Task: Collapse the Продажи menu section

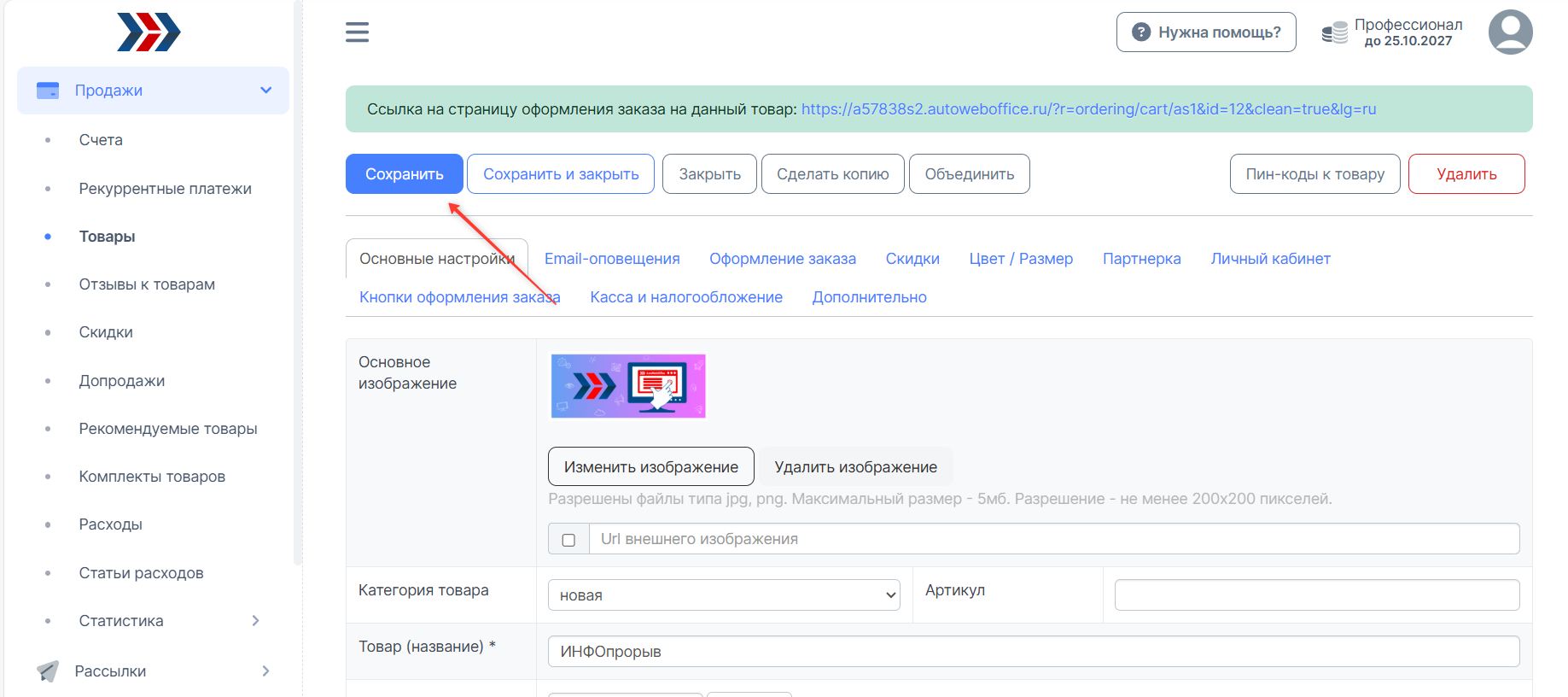Action: click(265, 91)
